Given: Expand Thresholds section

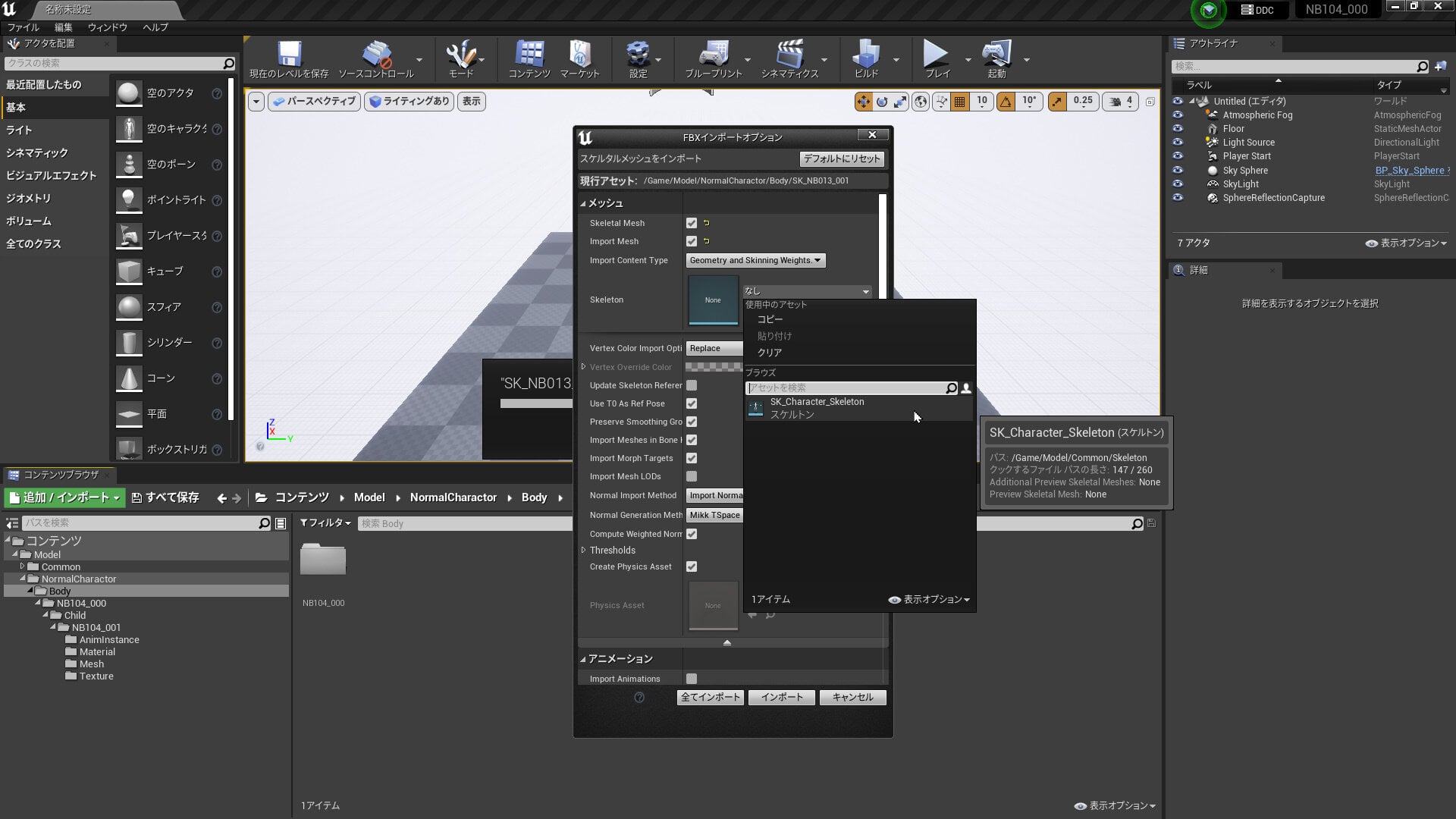Looking at the screenshot, I should (x=583, y=551).
